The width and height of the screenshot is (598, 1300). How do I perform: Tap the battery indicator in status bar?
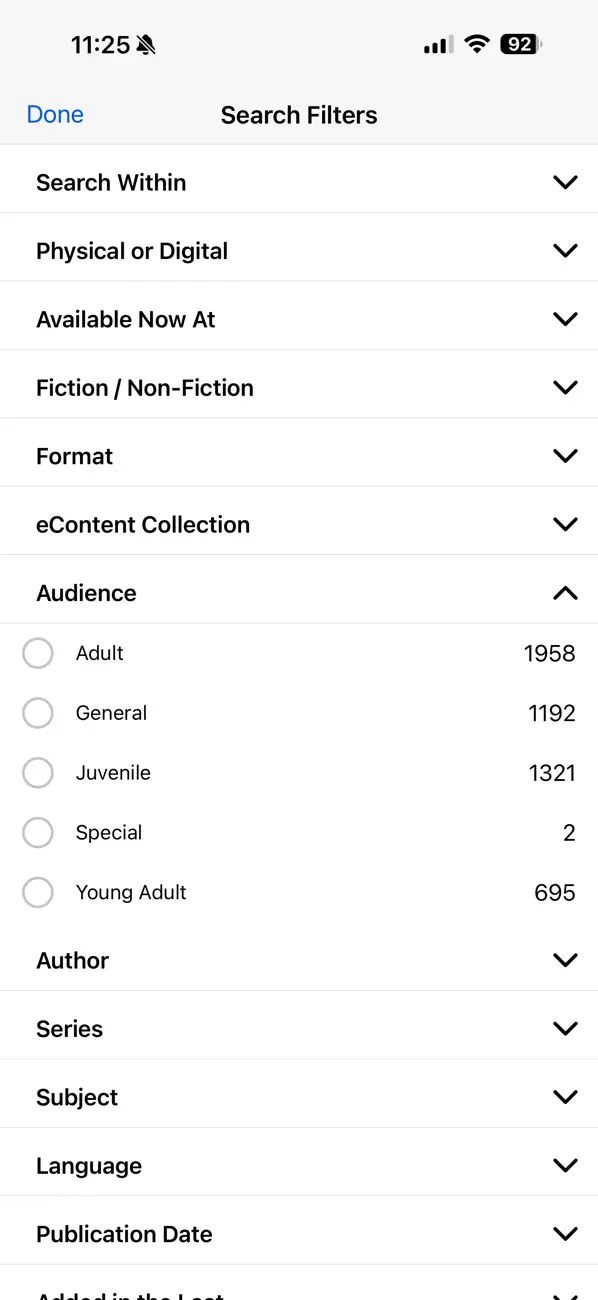click(521, 45)
